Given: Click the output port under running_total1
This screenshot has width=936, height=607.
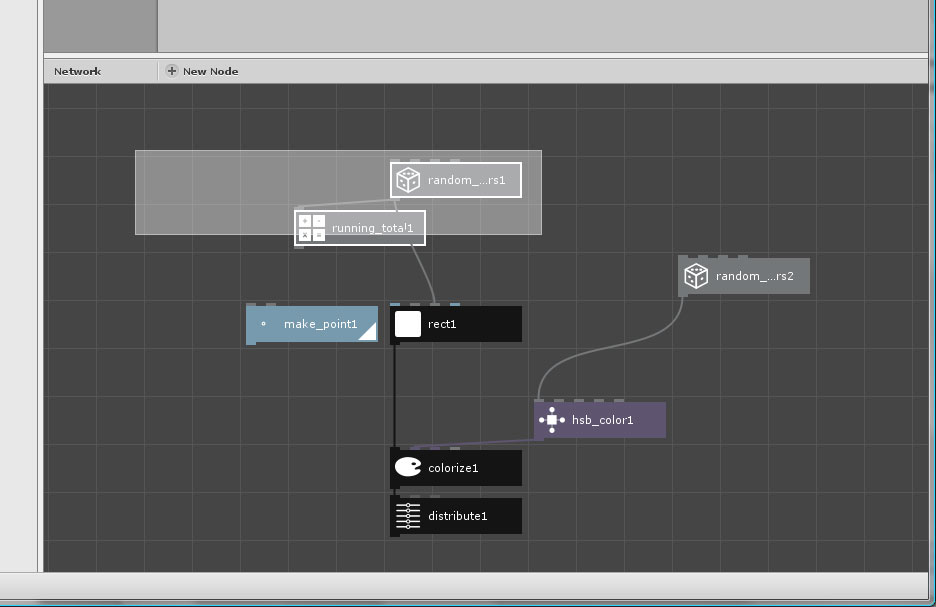Looking at the screenshot, I should (300, 247).
